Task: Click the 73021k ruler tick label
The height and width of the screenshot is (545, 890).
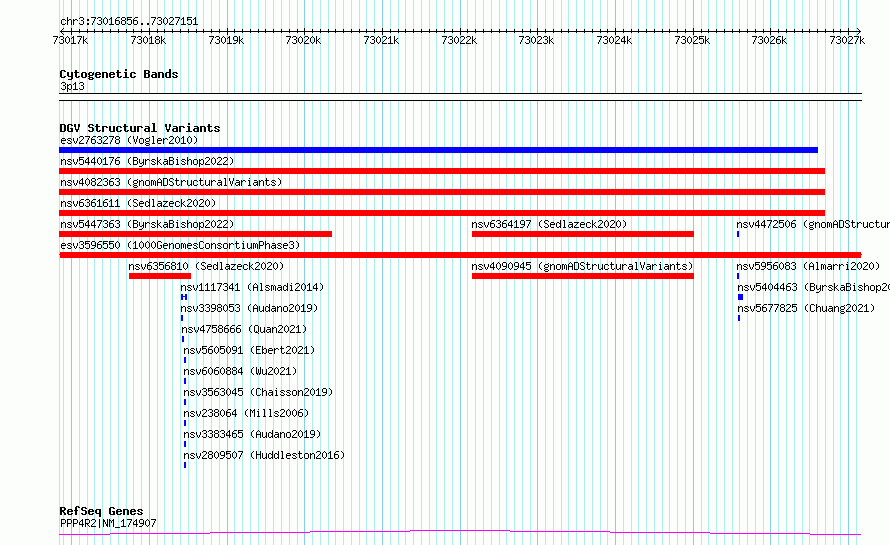Action: pos(381,40)
